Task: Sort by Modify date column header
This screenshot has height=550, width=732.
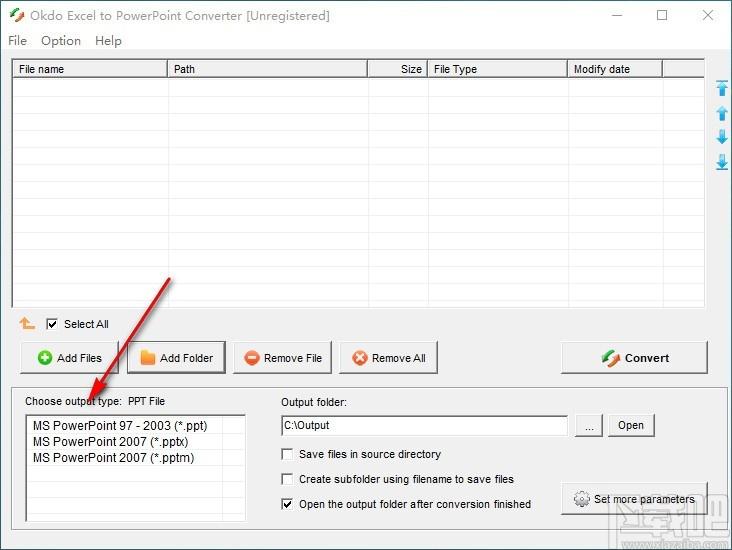Action: pos(615,69)
